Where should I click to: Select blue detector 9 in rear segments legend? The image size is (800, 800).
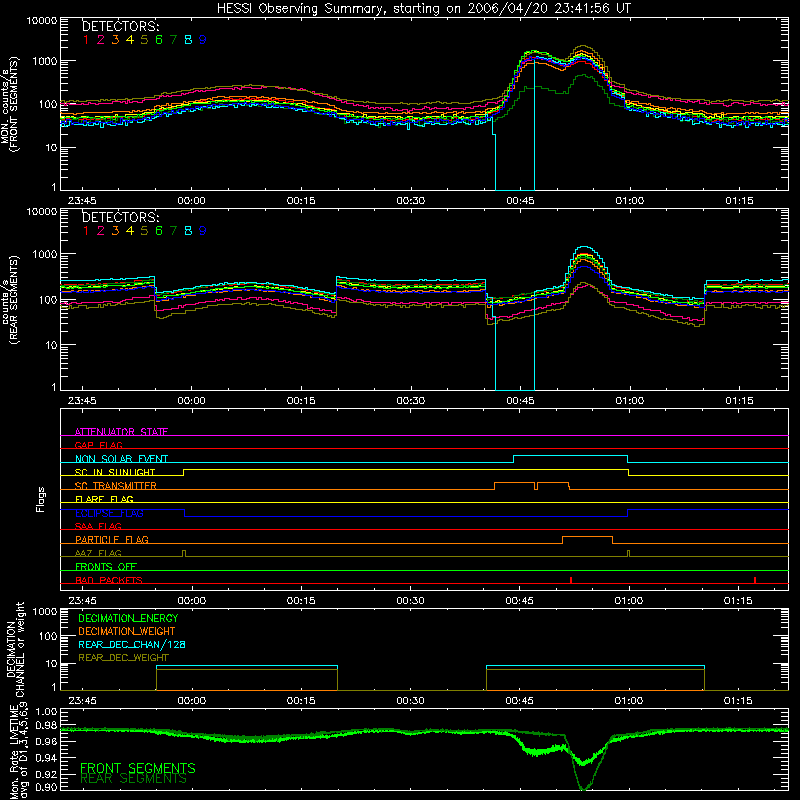203,231
